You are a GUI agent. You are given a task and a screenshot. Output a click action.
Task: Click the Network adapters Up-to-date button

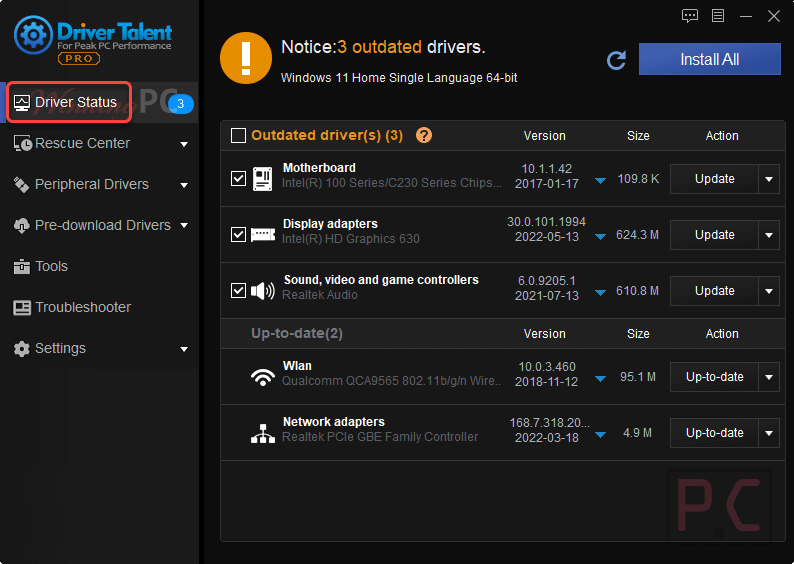714,433
